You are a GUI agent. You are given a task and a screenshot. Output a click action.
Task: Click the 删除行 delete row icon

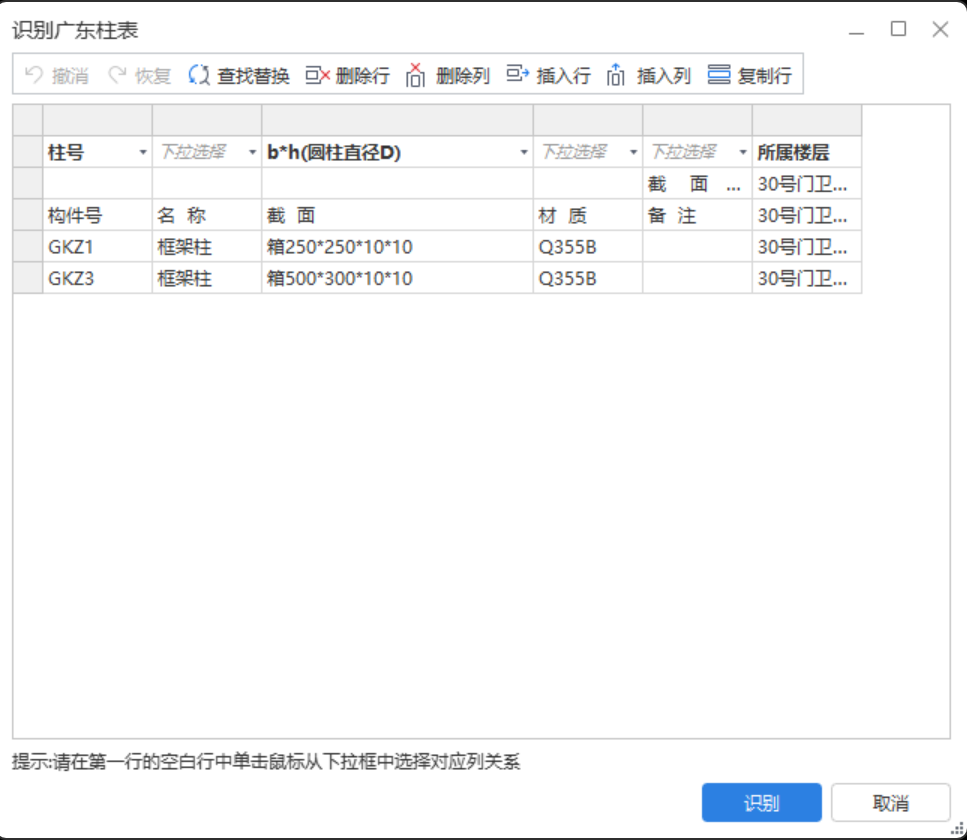coord(344,76)
